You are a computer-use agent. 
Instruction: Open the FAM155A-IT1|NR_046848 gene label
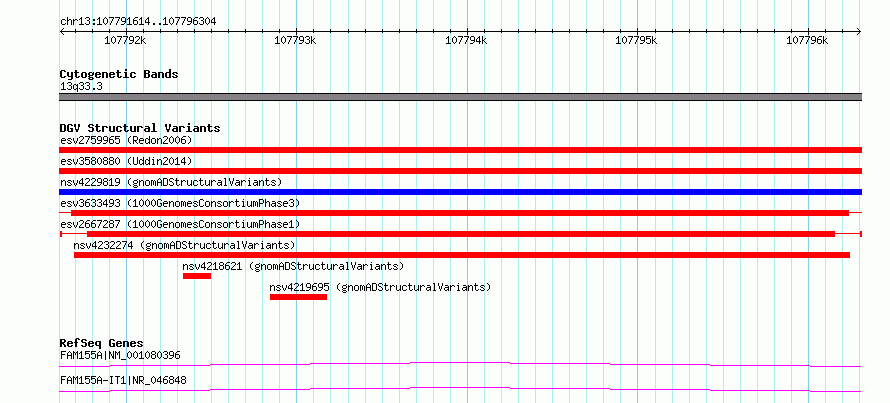click(x=123, y=380)
